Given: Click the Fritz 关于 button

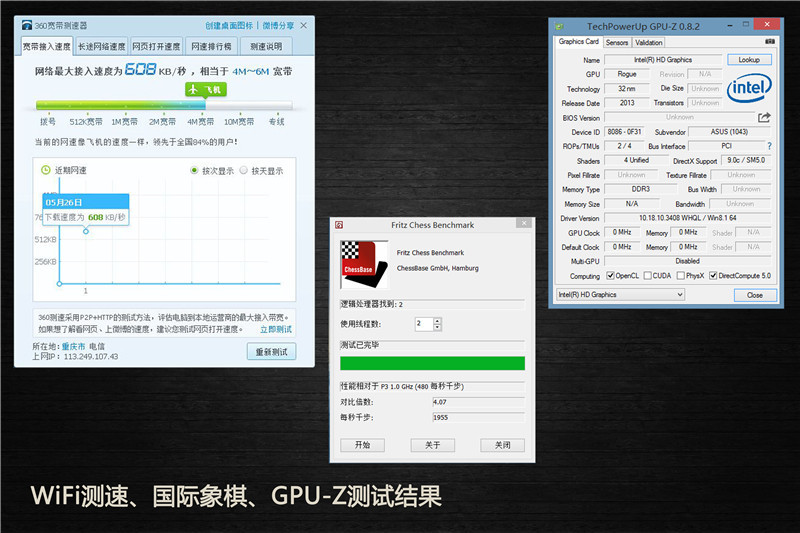Looking at the screenshot, I should click(433, 445).
